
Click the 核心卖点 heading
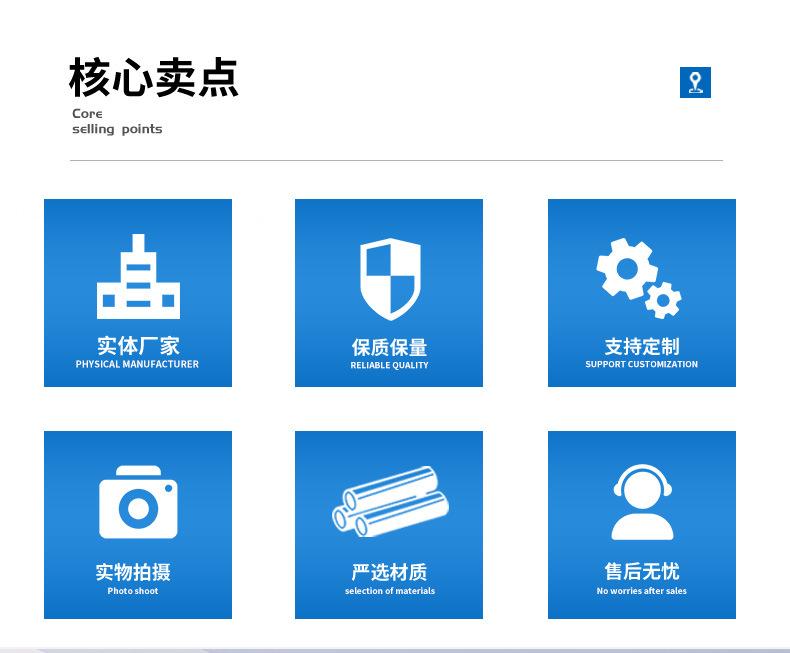coord(154,78)
